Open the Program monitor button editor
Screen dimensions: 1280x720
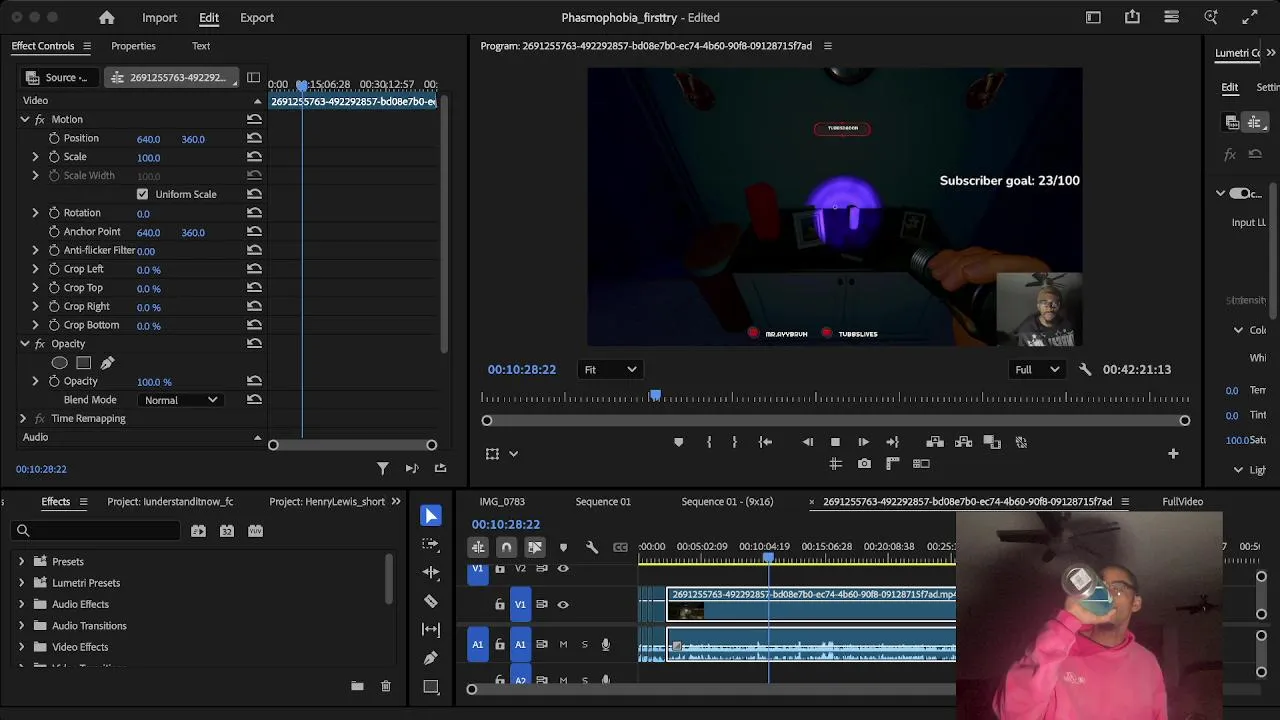(1173, 454)
